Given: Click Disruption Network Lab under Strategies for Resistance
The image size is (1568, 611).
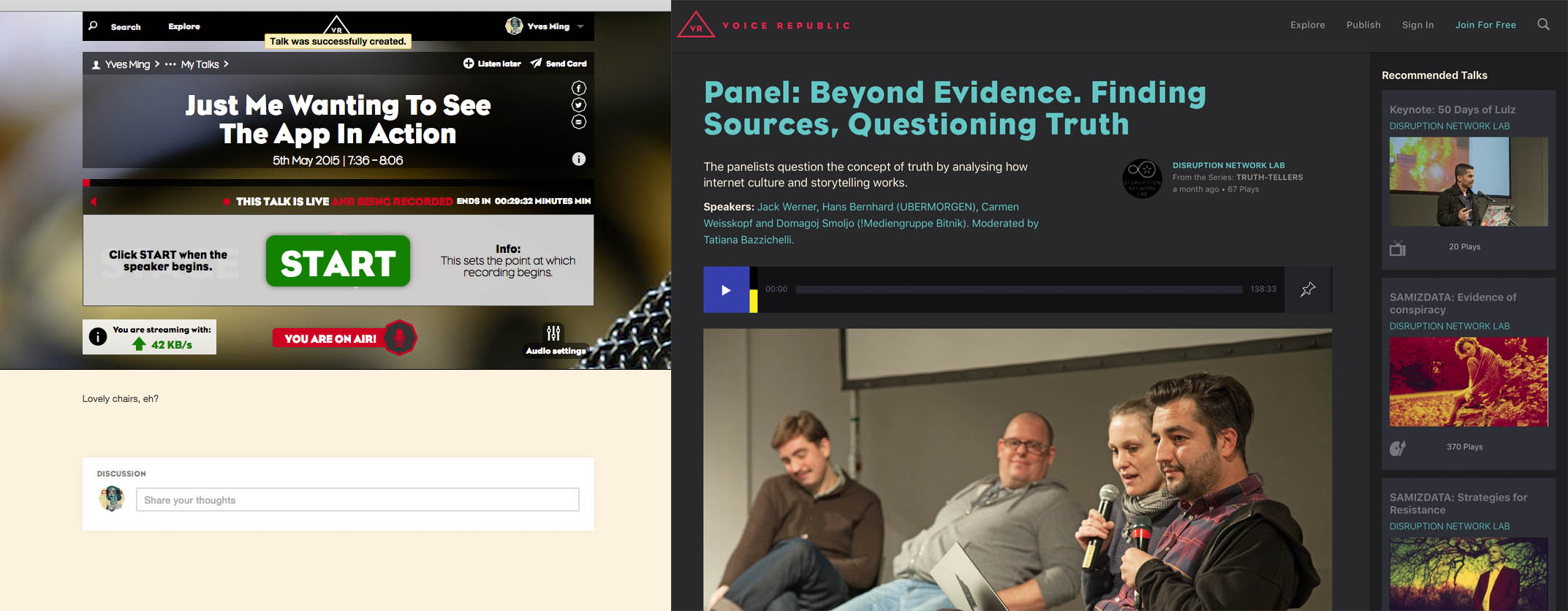Looking at the screenshot, I should 1449,526.
